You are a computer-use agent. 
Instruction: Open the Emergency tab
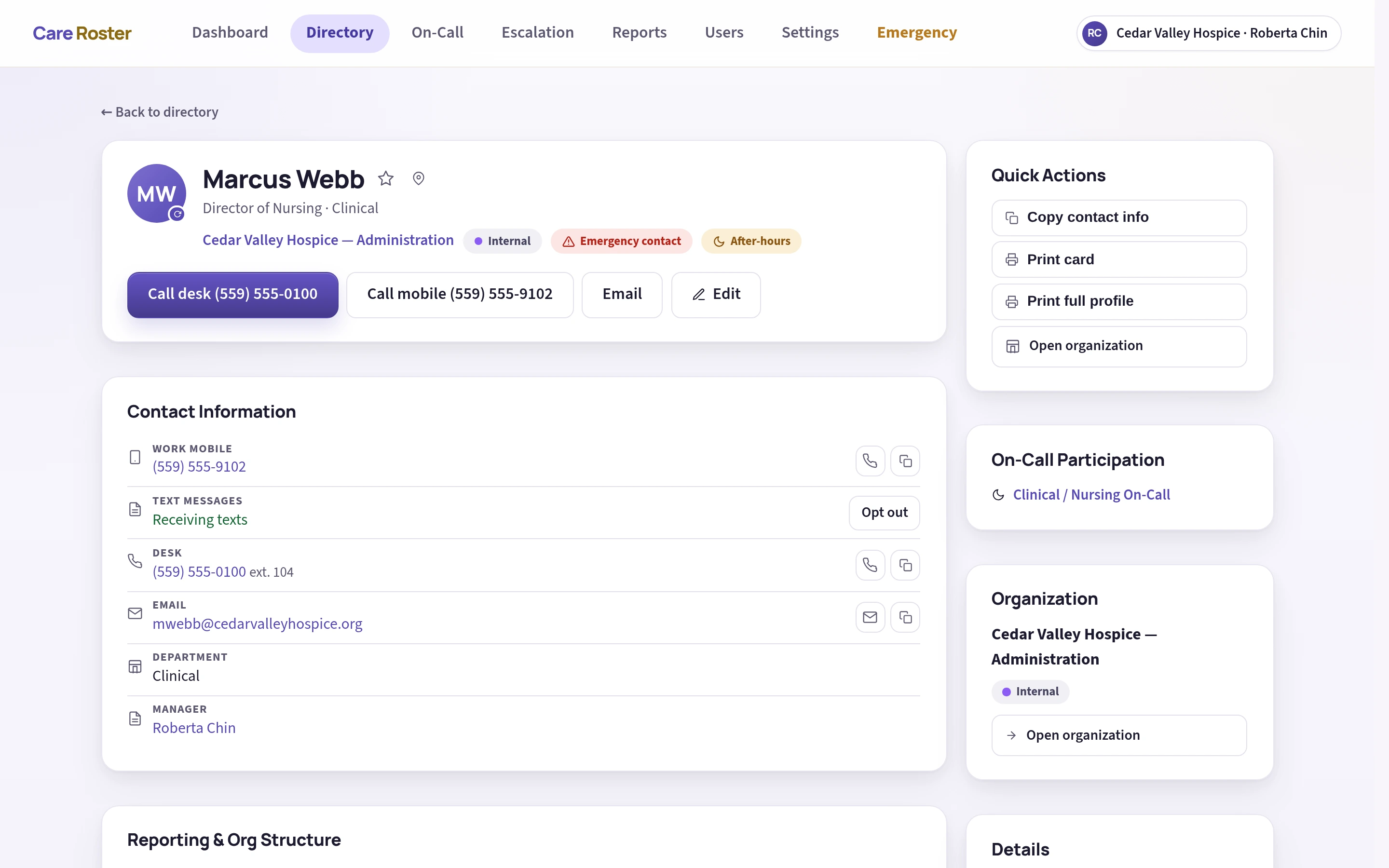917,33
